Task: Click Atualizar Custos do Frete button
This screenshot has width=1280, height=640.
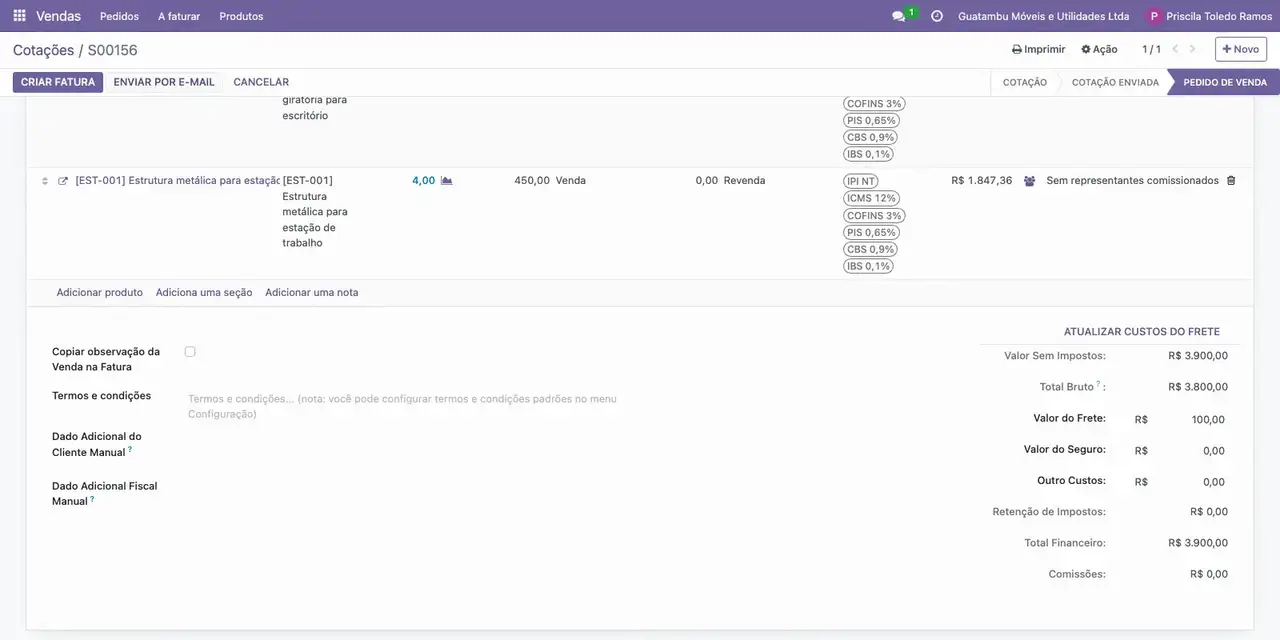Action: 1141,332
